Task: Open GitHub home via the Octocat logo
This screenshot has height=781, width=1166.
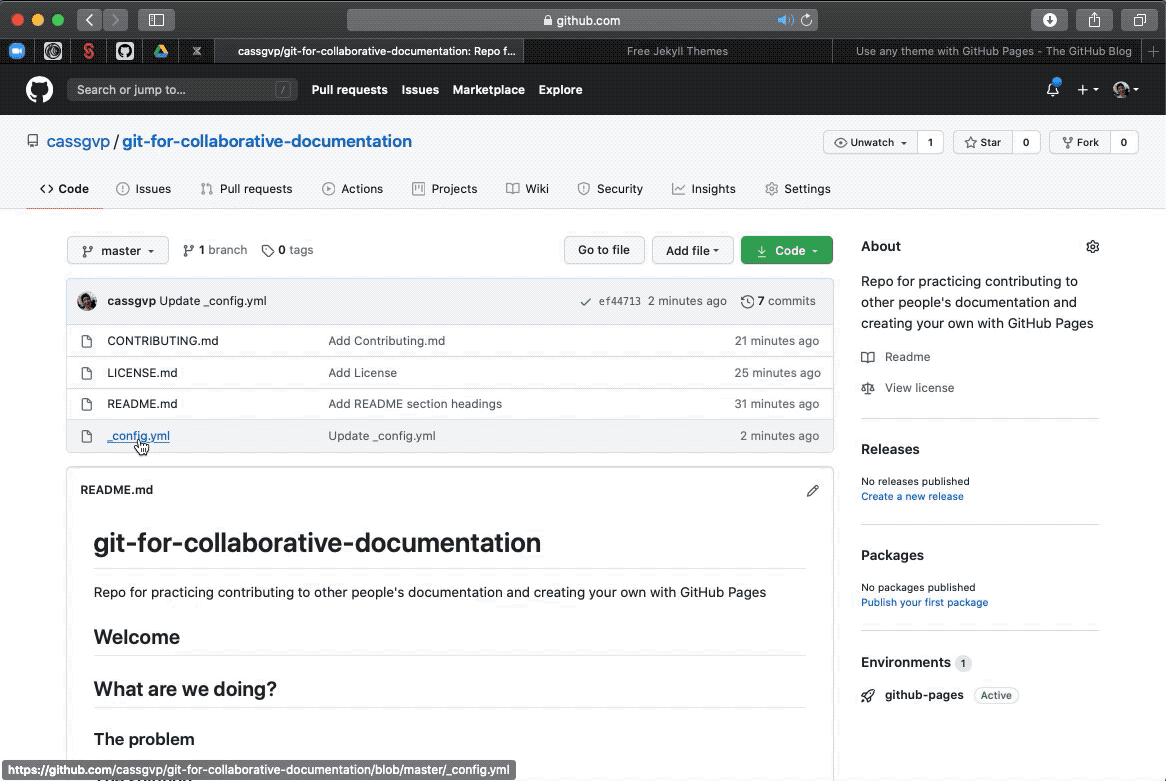Action: (38, 89)
